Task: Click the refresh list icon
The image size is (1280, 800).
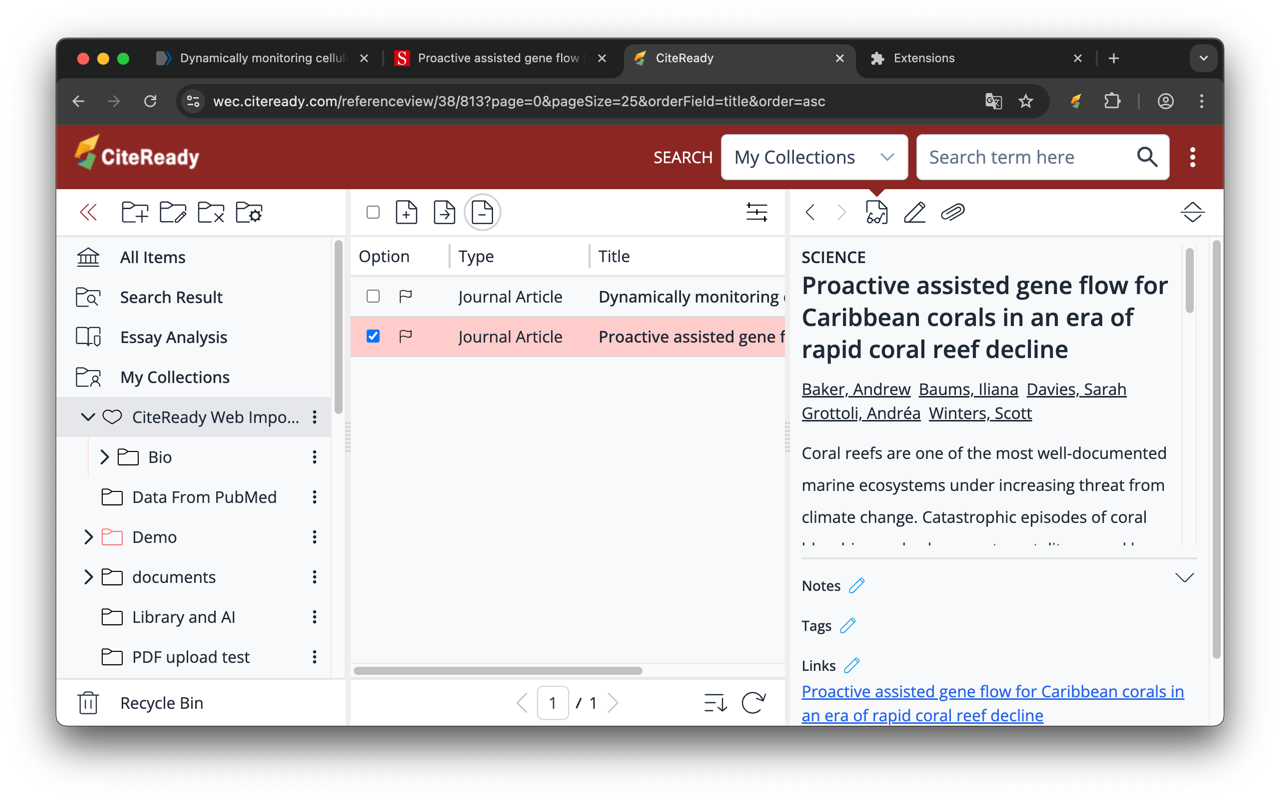Action: pyautogui.click(x=754, y=703)
